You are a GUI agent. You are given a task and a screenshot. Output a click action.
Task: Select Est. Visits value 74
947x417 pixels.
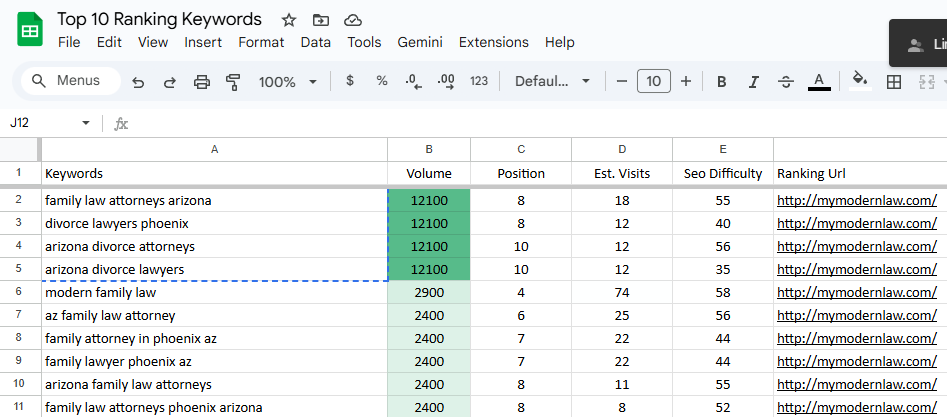coord(622,293)
